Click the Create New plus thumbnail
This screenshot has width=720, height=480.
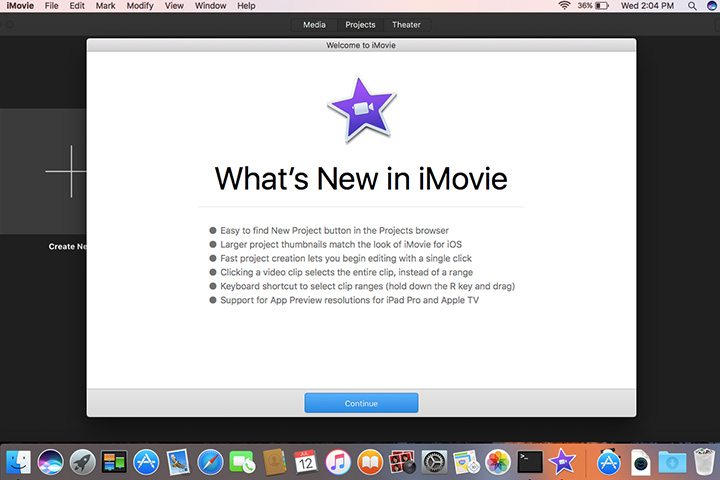43,171
